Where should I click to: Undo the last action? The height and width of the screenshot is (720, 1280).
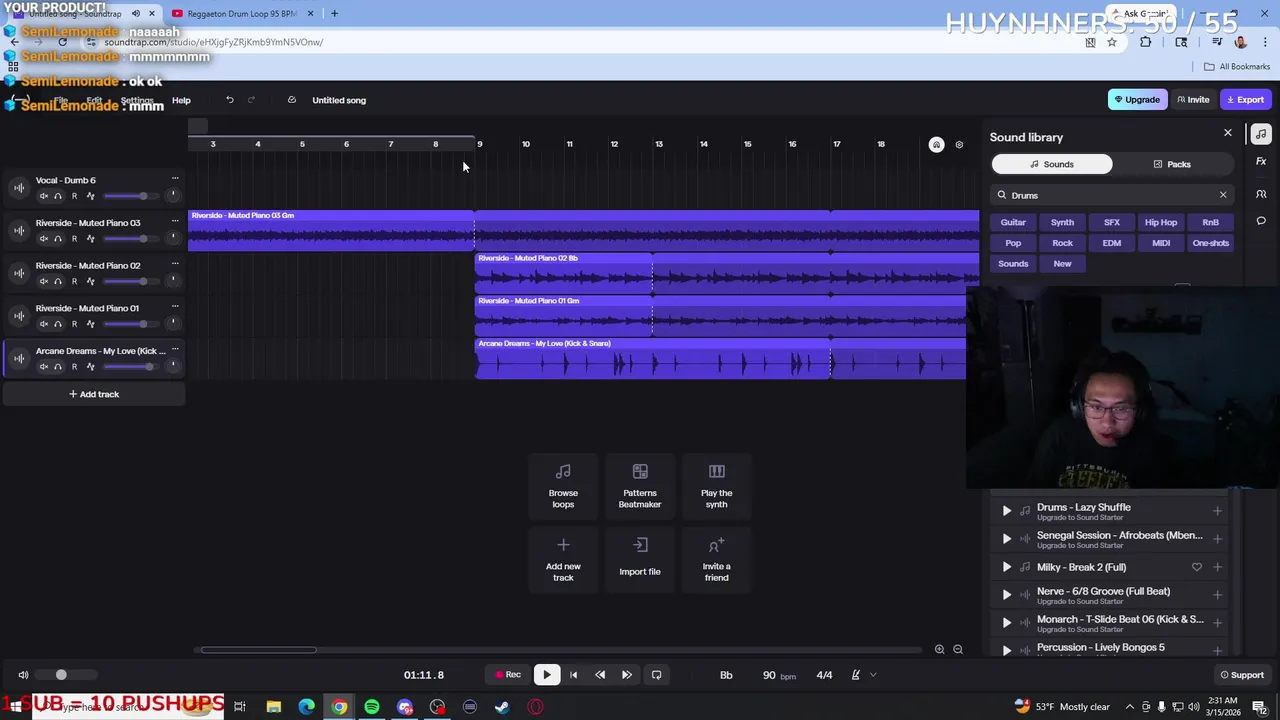[229, 100]
